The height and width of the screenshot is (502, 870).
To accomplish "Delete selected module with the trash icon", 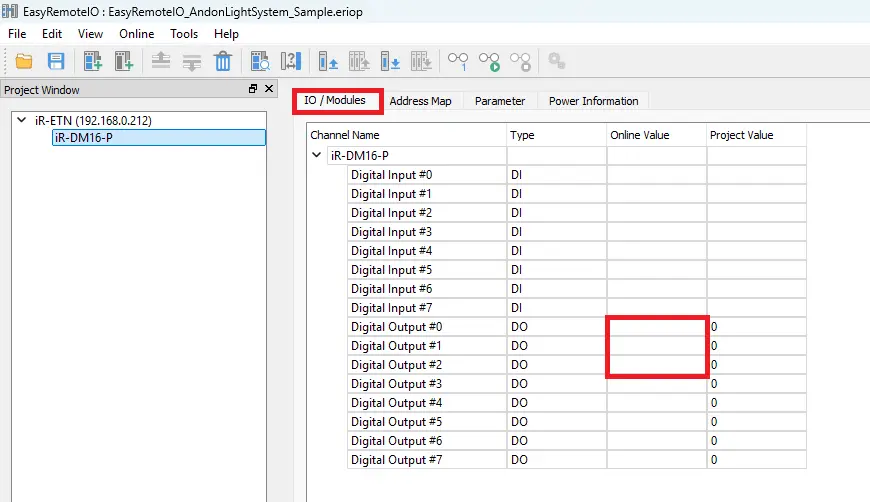I will tap(223, 61).
